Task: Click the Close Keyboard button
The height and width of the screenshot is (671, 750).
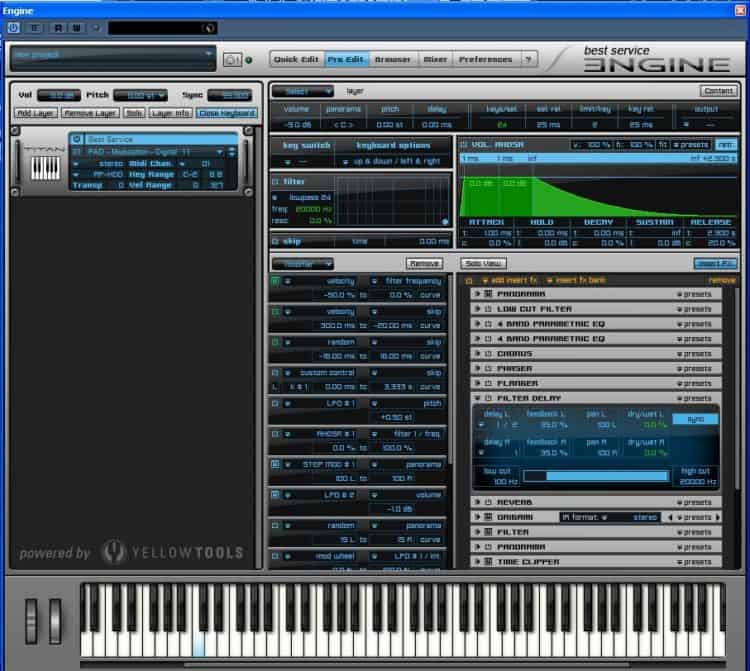Action: [227, 113]
